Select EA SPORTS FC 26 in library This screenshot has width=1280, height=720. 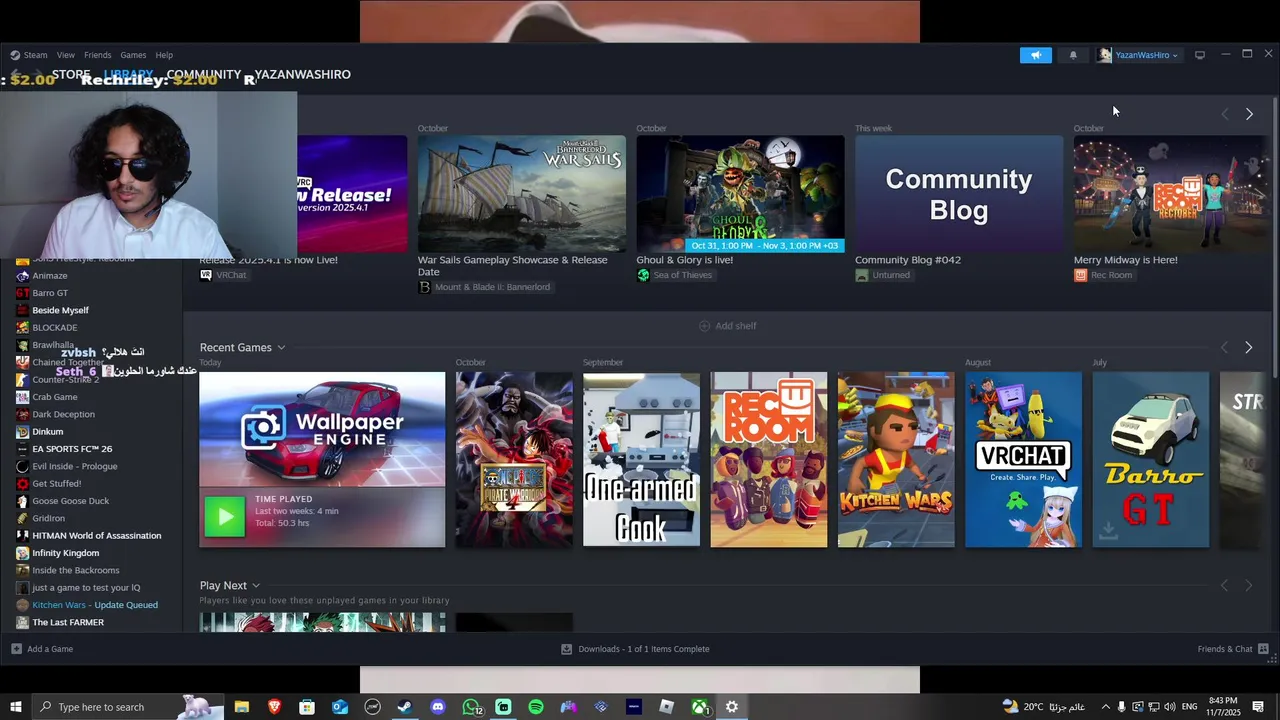(x=72, y=449)
